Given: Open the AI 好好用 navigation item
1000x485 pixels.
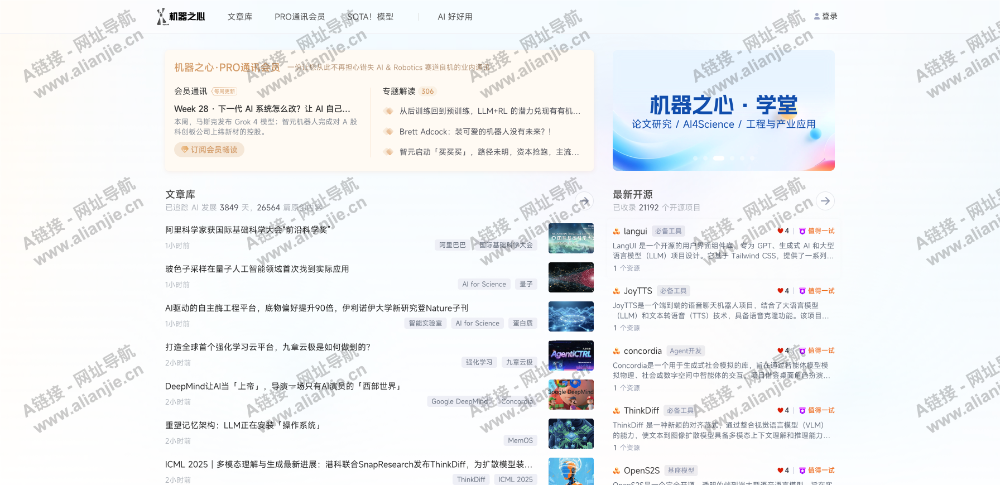Looking at the screenshot, I should tap(455, 17).
